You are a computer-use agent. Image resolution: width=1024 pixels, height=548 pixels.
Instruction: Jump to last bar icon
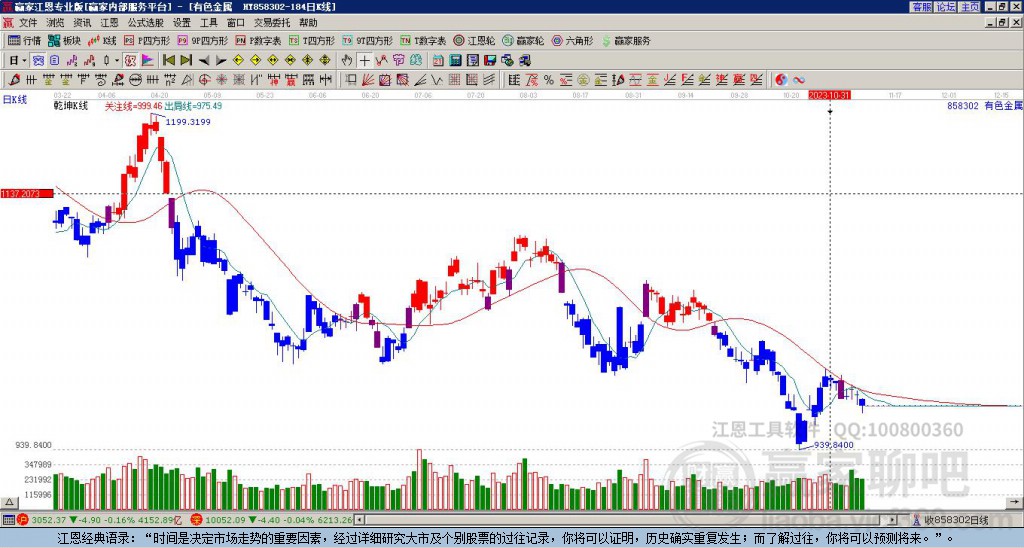186,61
